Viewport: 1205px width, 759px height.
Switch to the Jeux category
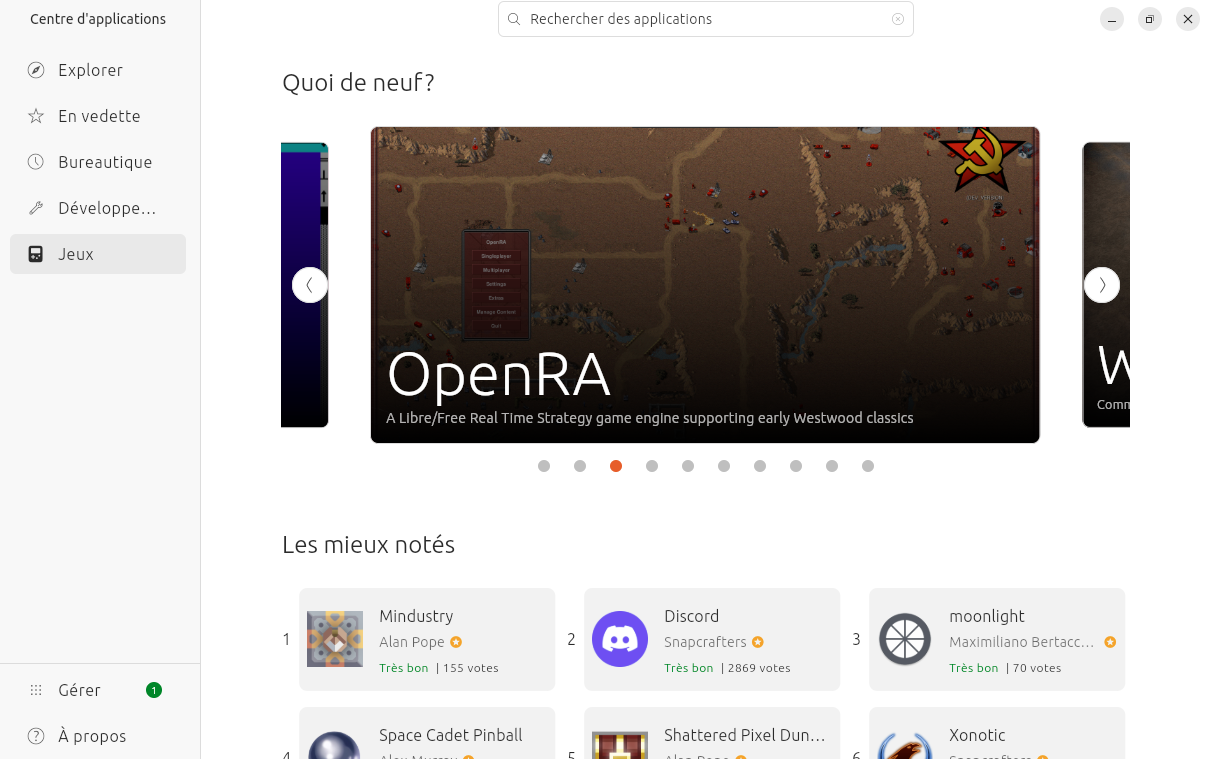[98, 254]
